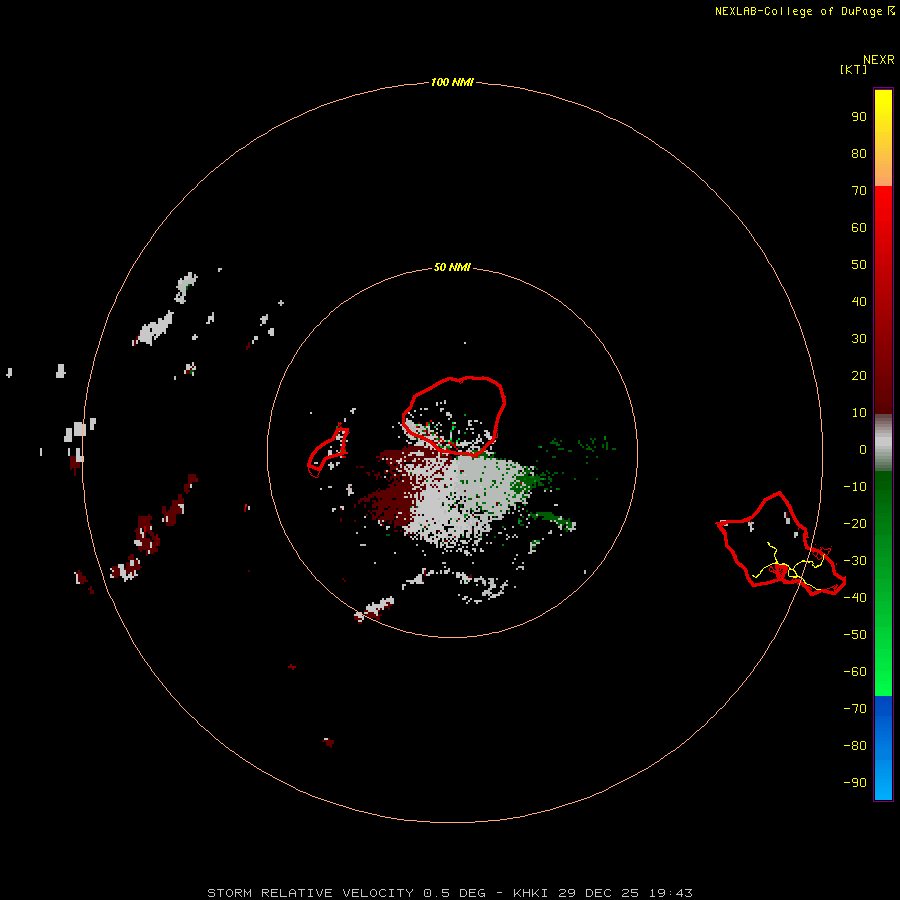This screenshot has width=900, height=900.
Task: Select the 100 NMI range ring label
Action: 452,82
